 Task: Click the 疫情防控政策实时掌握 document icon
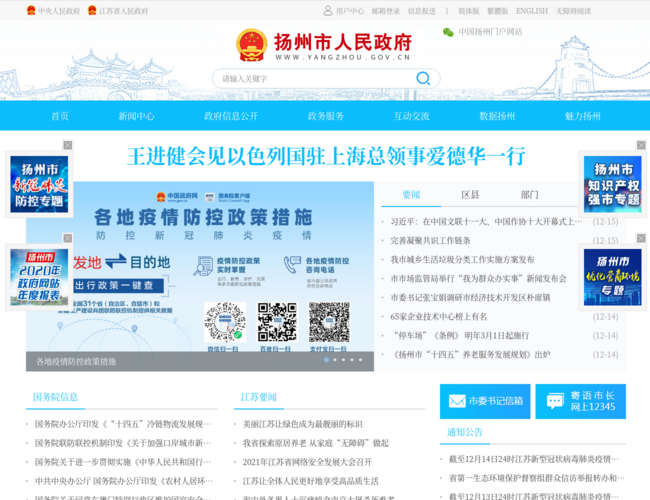[203, 266]
